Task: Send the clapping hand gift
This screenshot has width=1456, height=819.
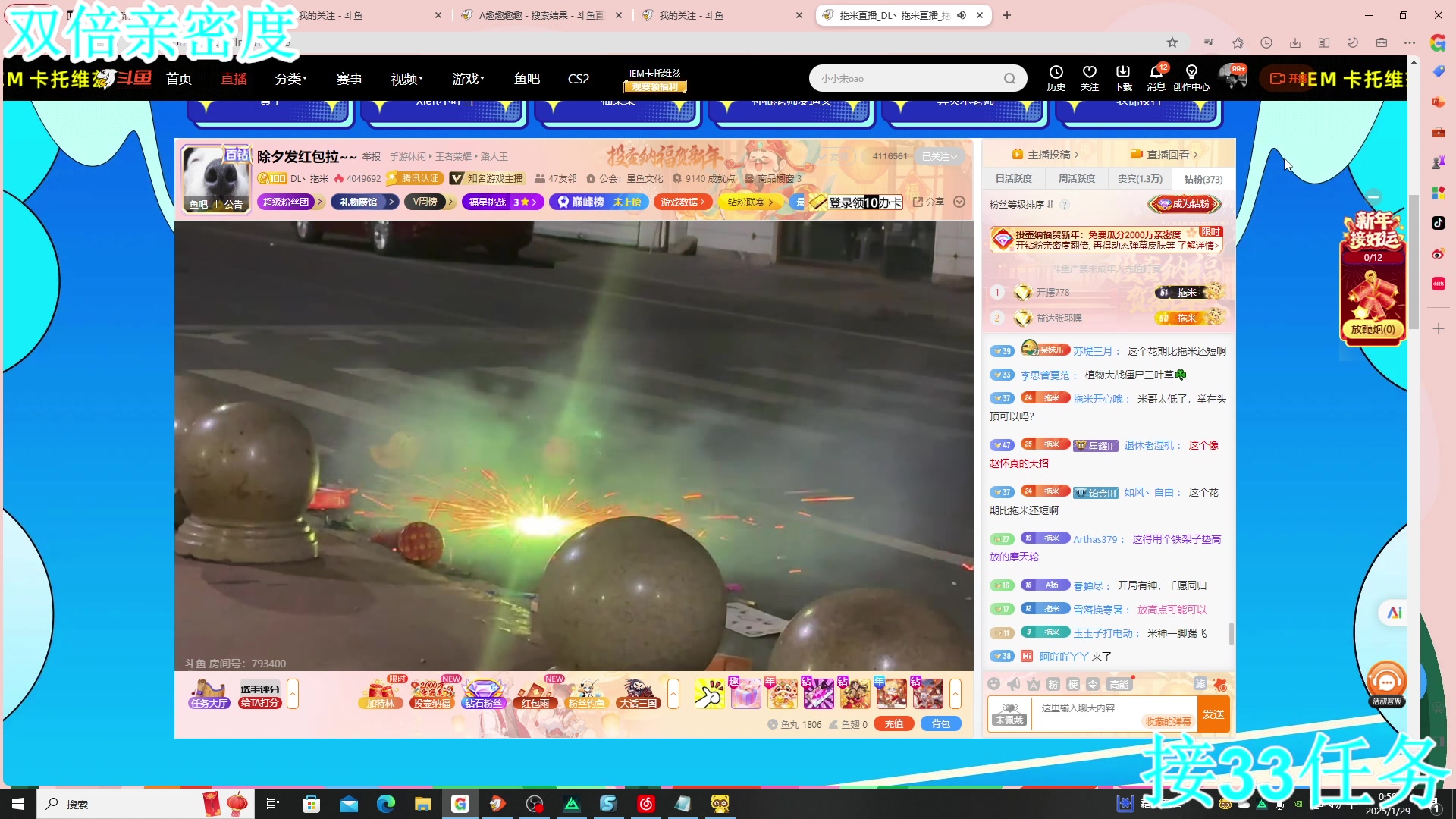Action: coord(710,694)
